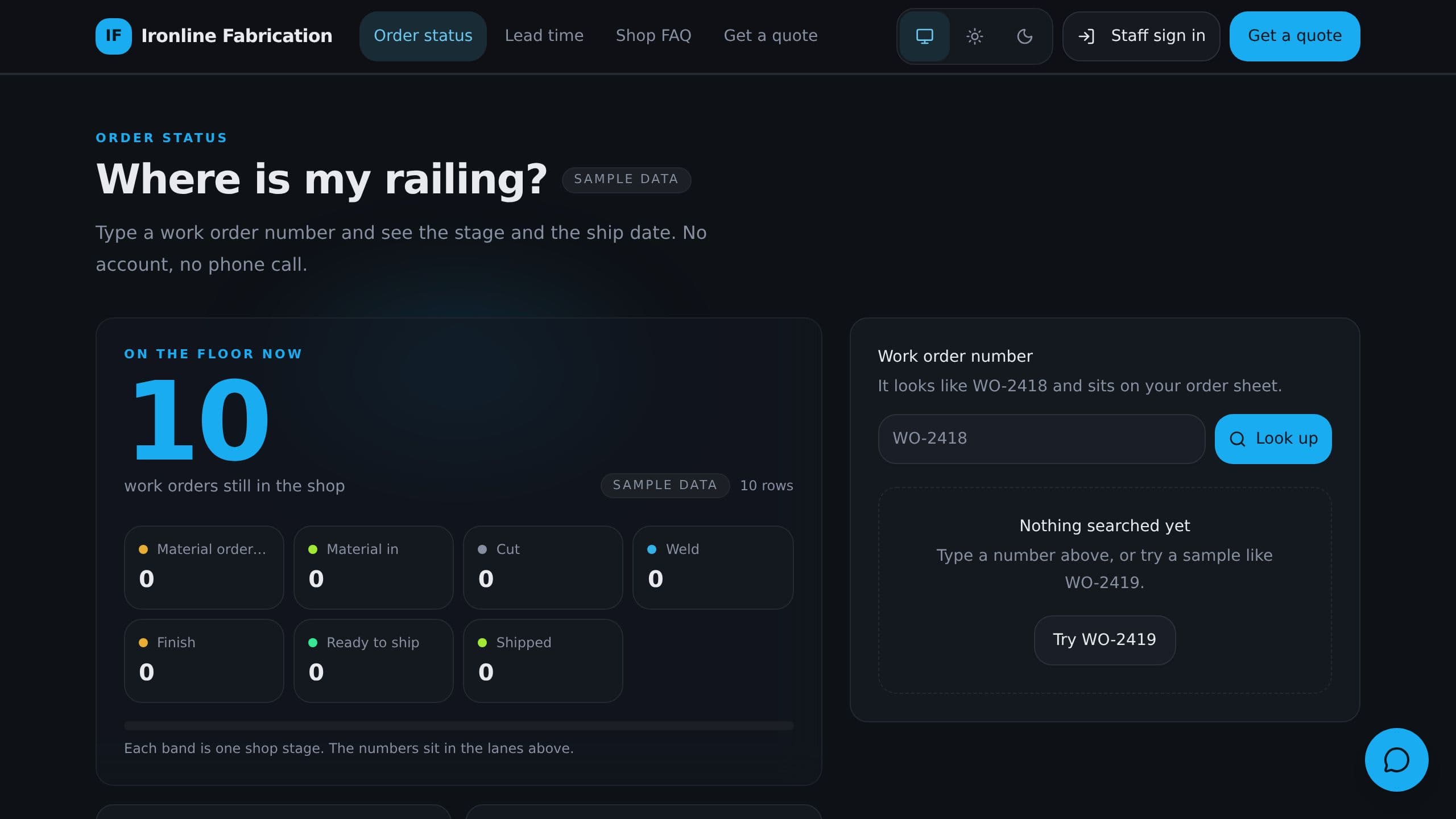The image size is (1456, 819).
Task: Select the Weld stage card
Action: click(713, 568)
